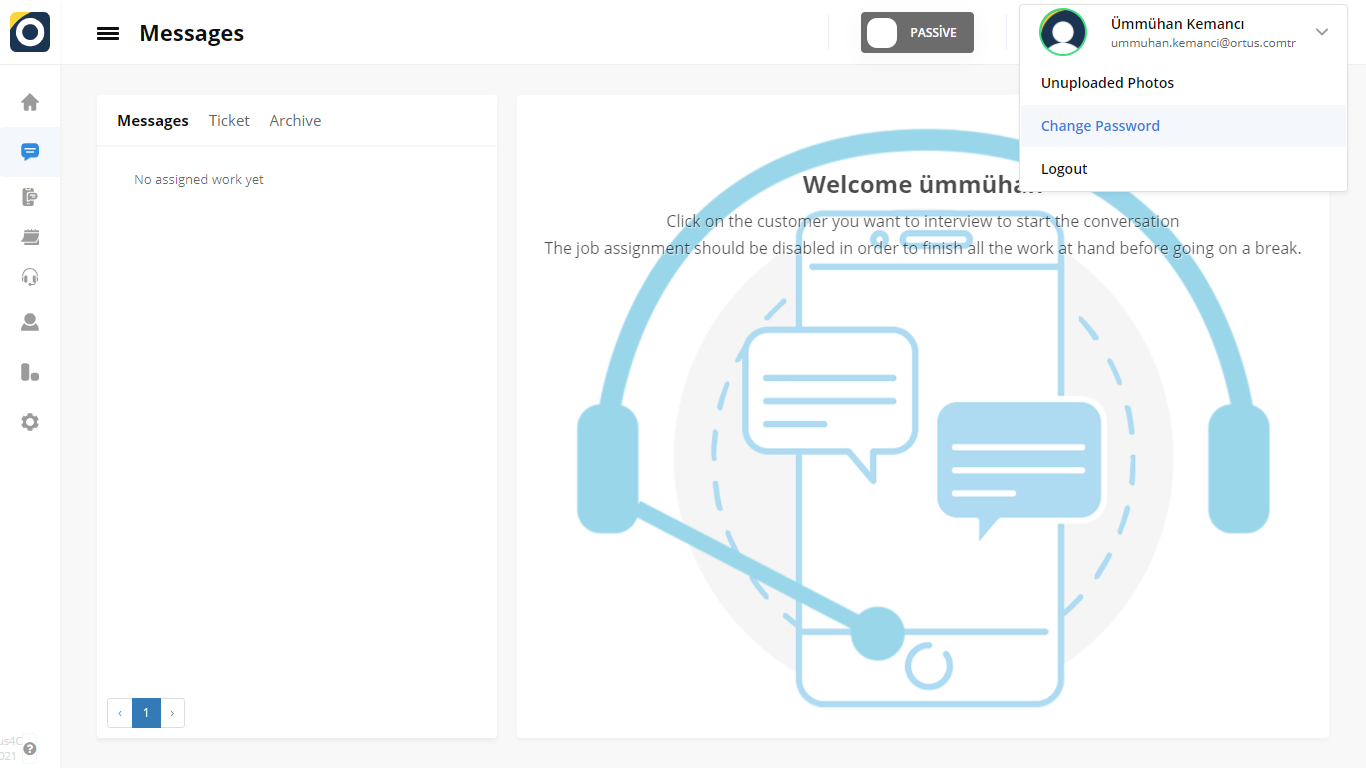Open the mobile chat icon in sidebar
Image resolution: width=1366 pixels, height=768 pixels.
30,197
